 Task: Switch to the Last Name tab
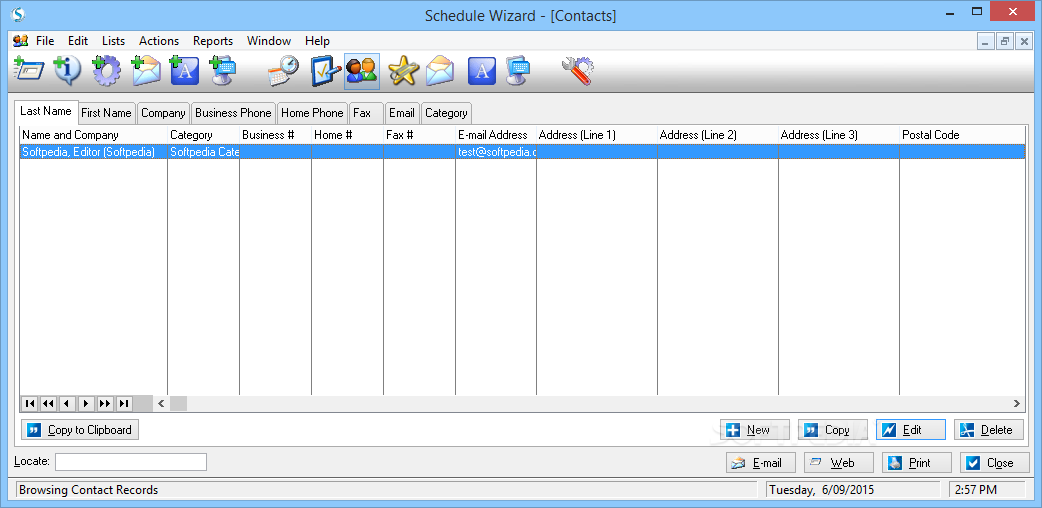(x=46, y=111)
